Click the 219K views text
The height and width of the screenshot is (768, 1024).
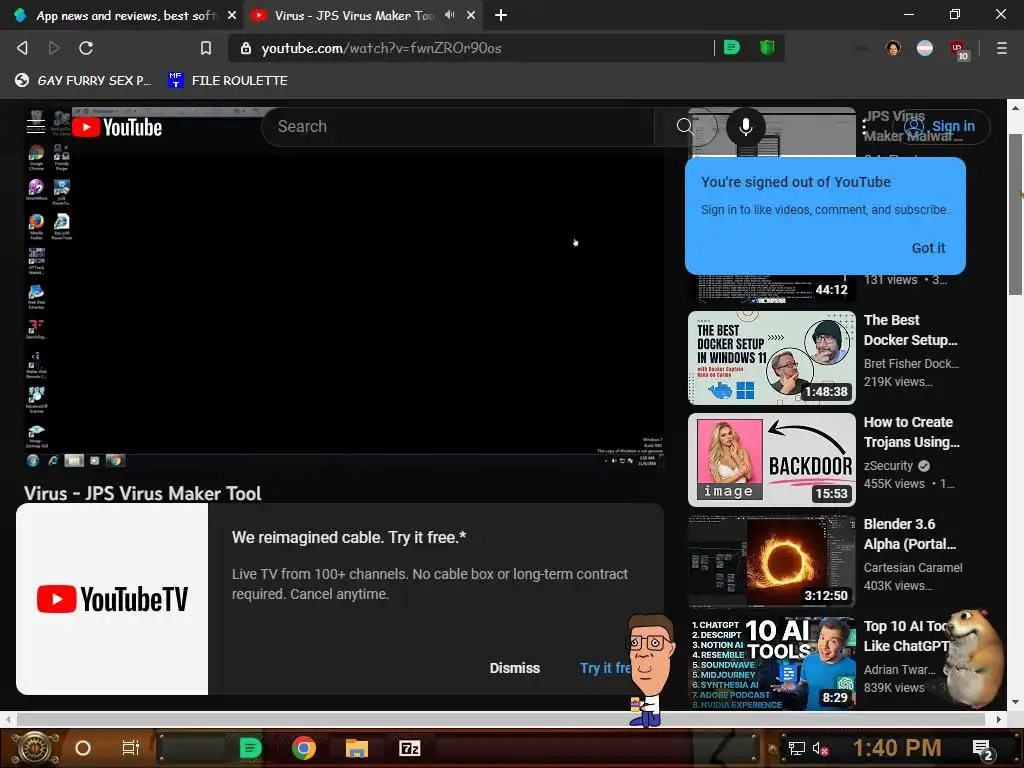pos(898,382)
